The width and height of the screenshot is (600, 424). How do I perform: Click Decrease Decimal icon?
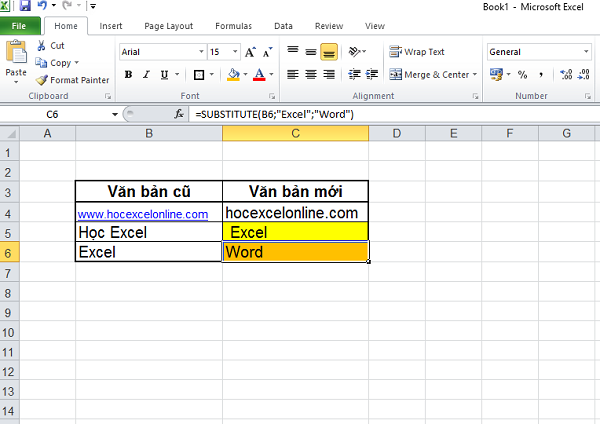pyautogui.click(x=584, y=75)
